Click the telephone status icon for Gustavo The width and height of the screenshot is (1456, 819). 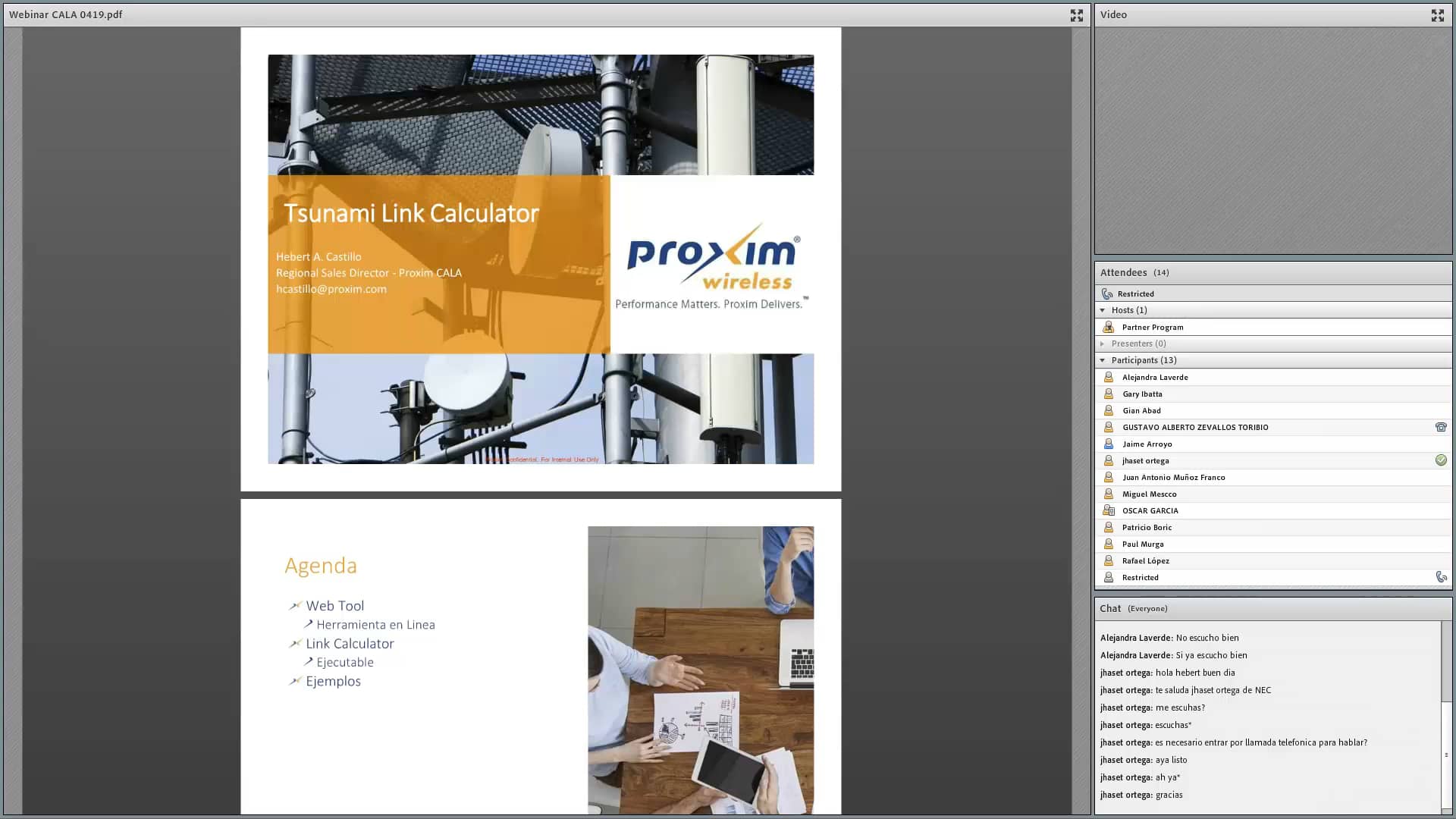tap(1440, 427)
